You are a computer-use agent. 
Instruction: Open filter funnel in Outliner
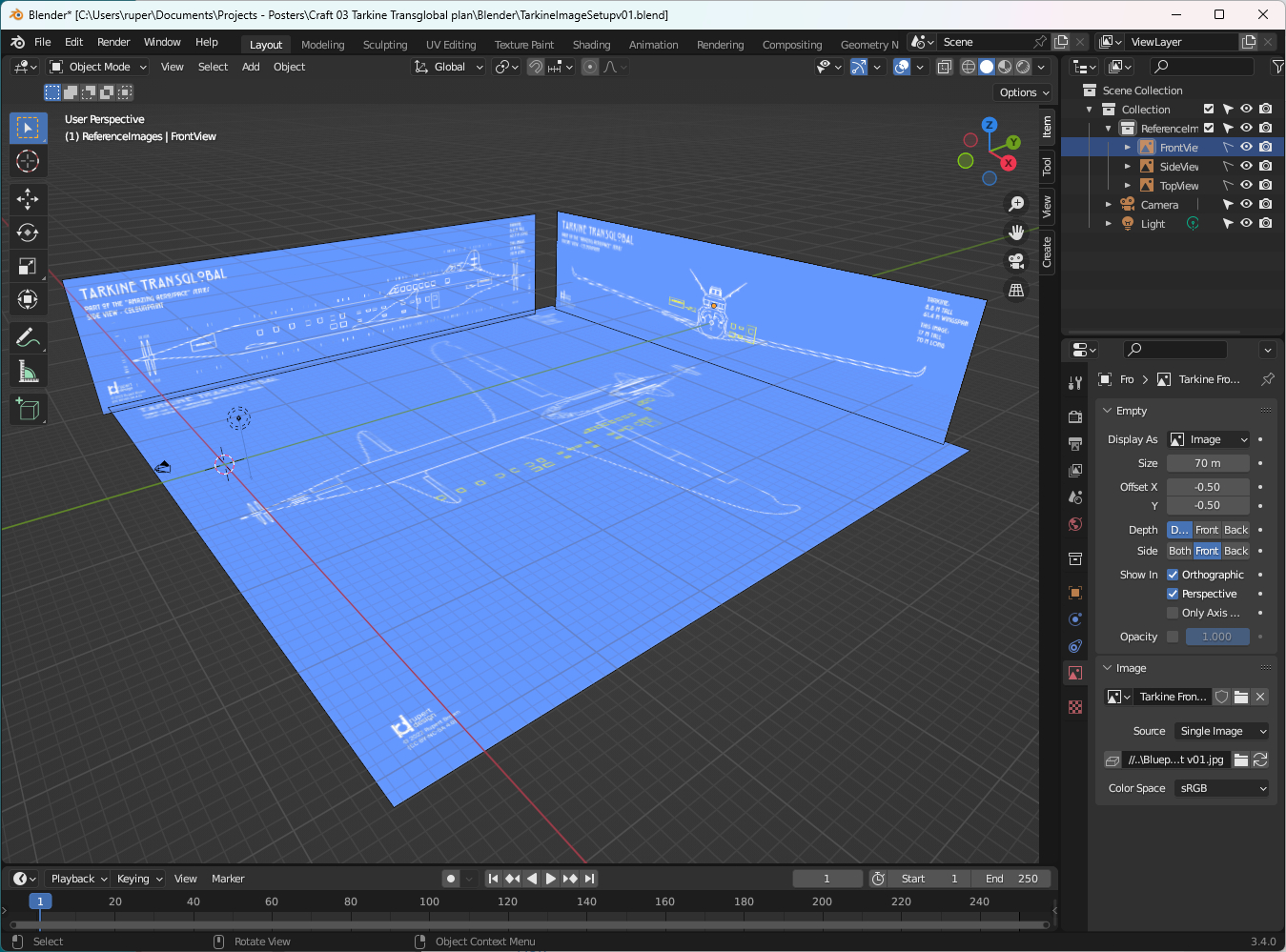click(x=1277, y=67)
